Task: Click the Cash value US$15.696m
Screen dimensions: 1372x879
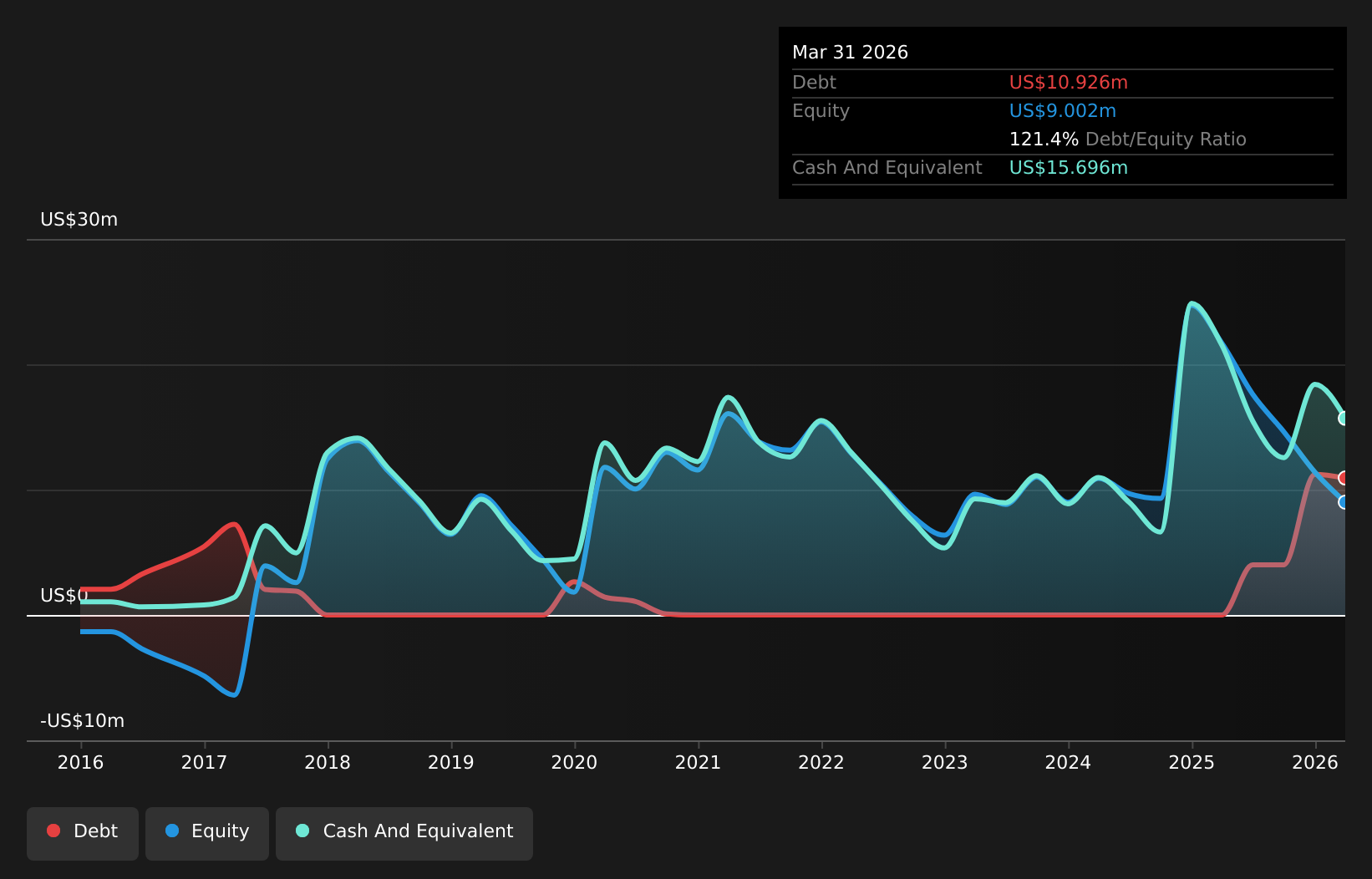Action: 1069,168
